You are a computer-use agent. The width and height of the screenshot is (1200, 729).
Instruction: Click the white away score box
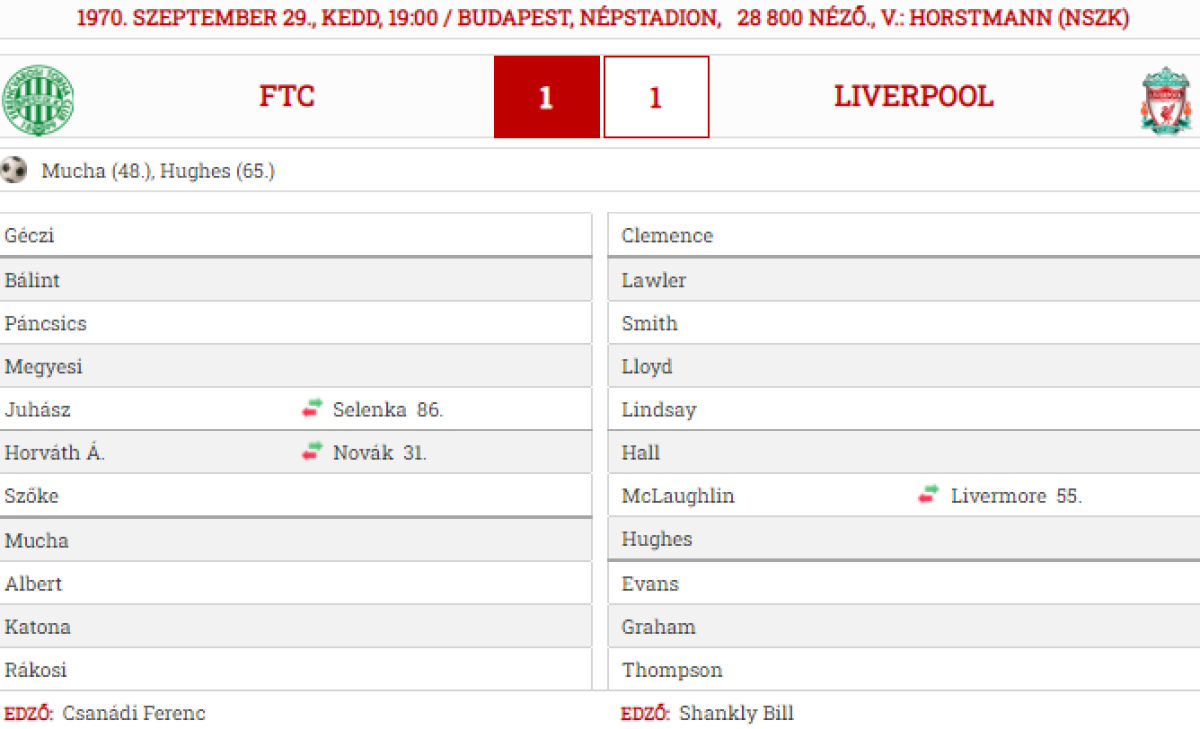(x=656, y=97)
